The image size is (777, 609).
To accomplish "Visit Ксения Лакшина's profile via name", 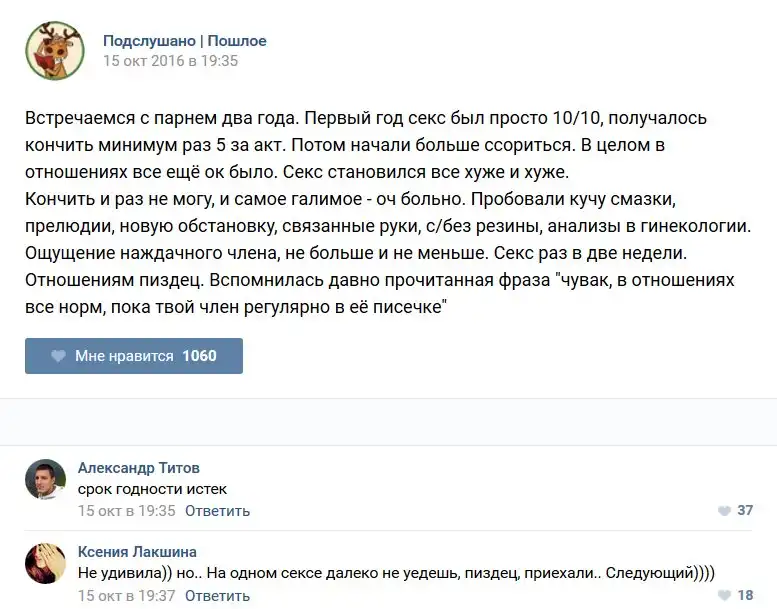I will click(137, 552).
